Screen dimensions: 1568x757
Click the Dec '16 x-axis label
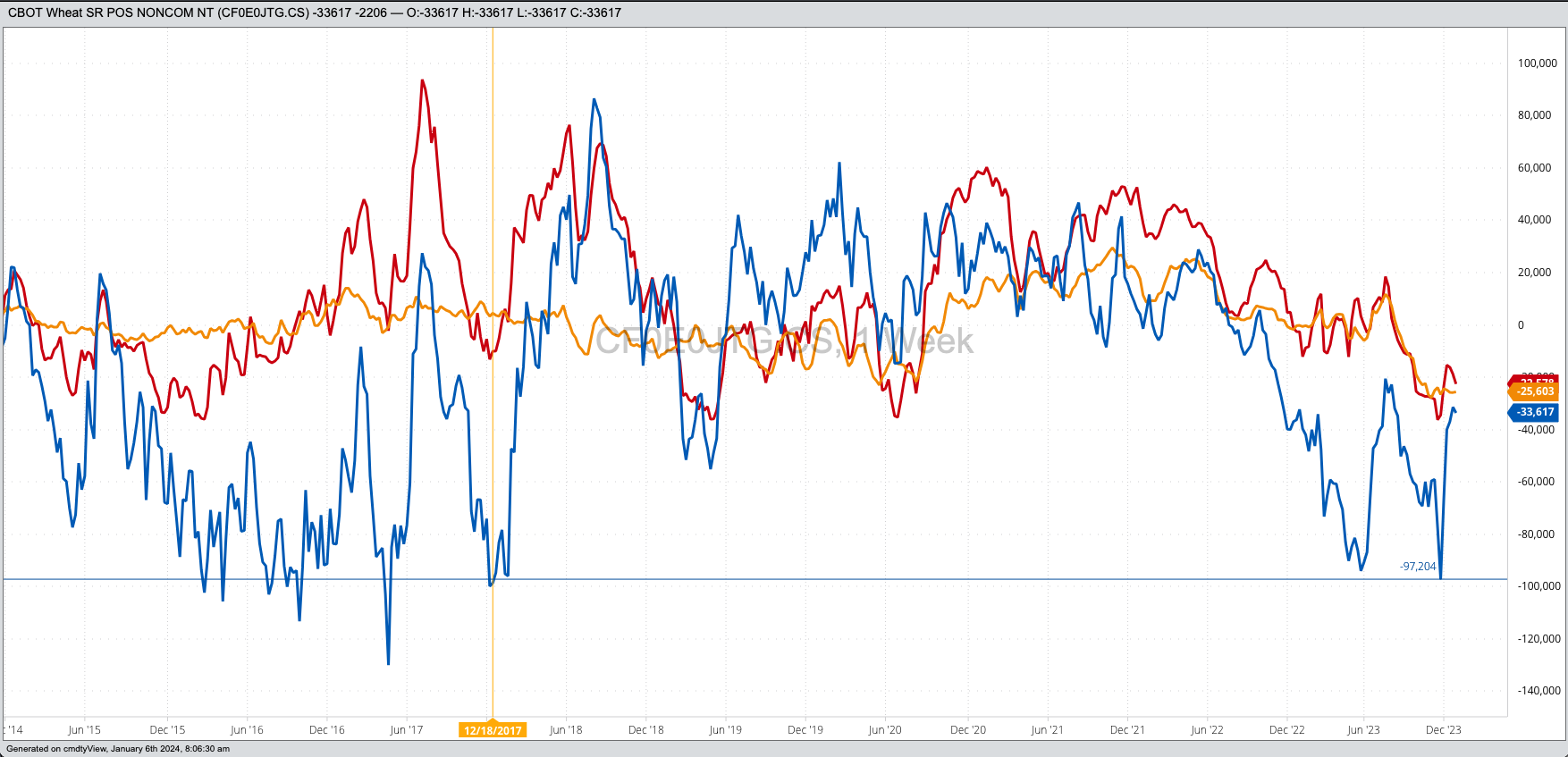coord(326,730)
